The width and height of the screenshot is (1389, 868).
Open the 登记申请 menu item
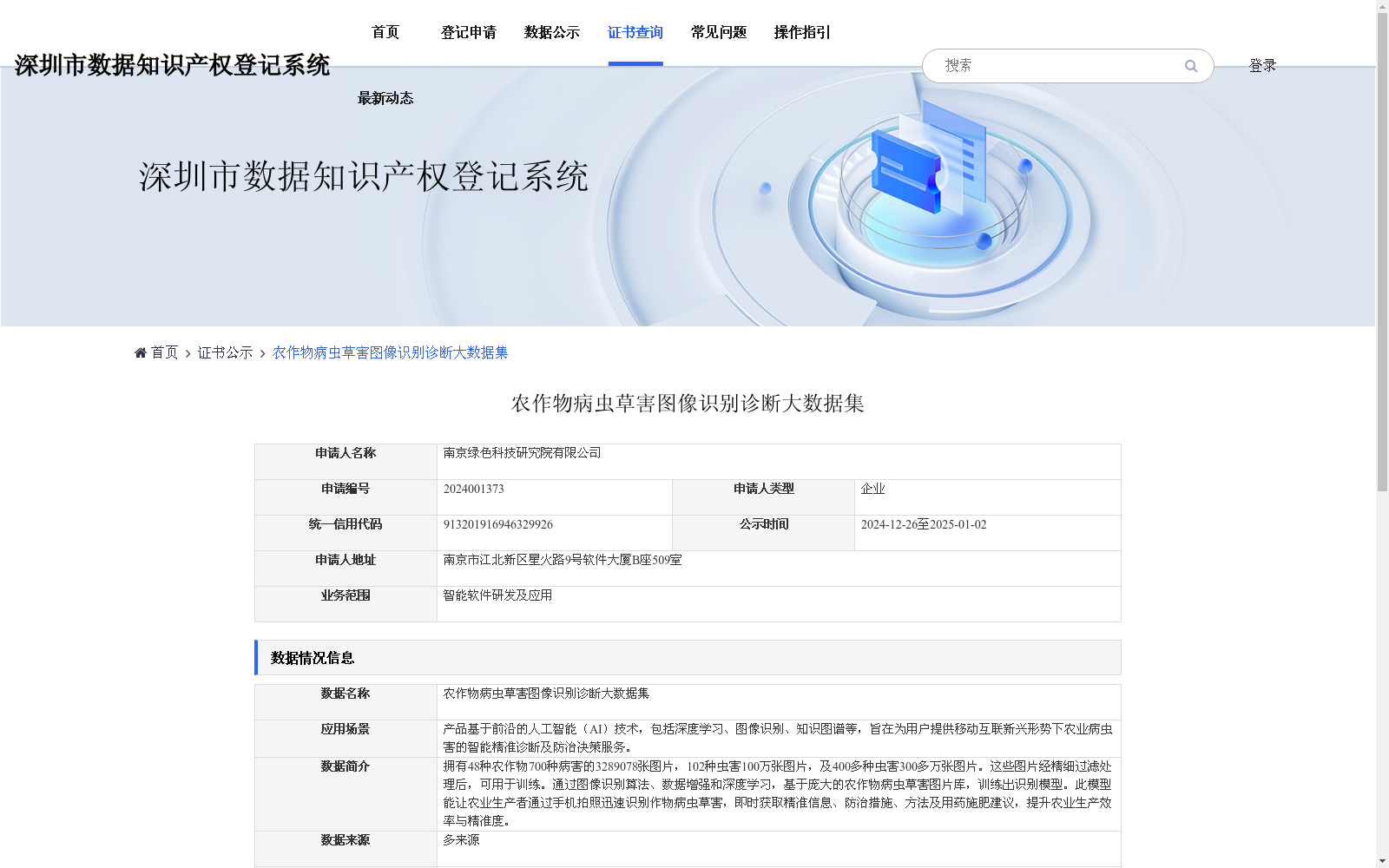coord(469,32)
